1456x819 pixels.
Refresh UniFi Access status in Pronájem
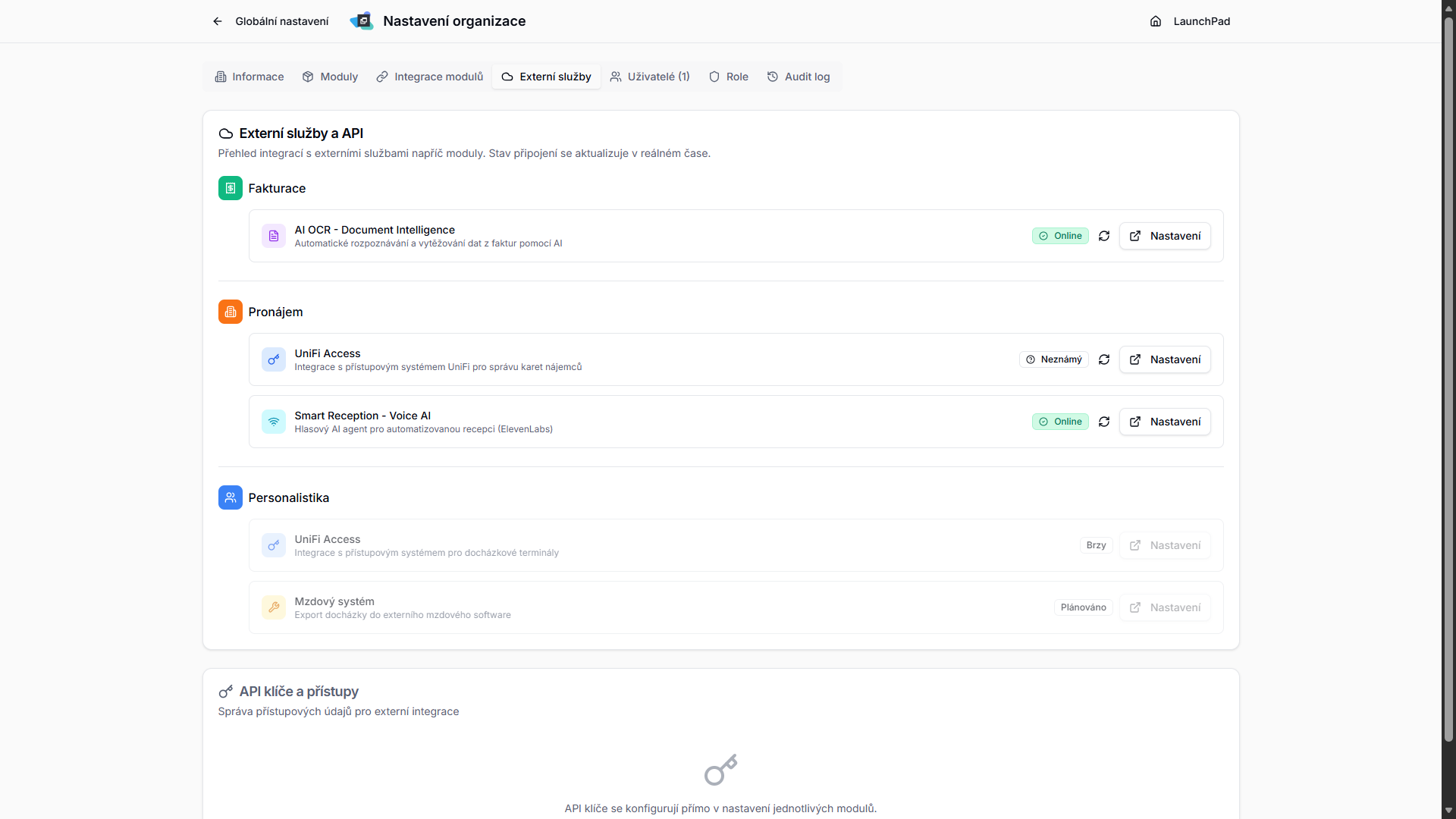coord(1104,359)
